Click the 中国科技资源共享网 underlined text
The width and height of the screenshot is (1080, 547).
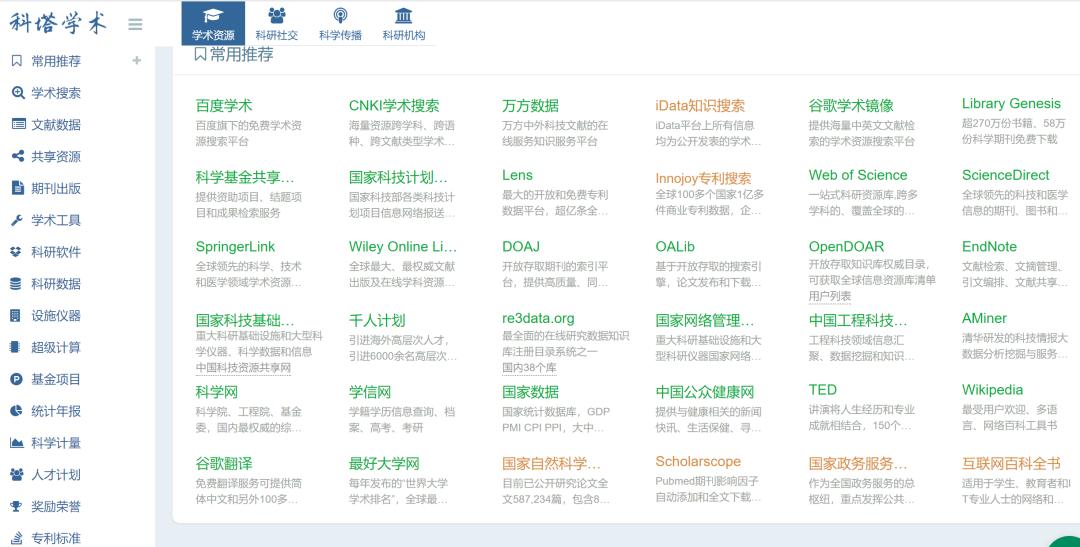tap(243, 368)
